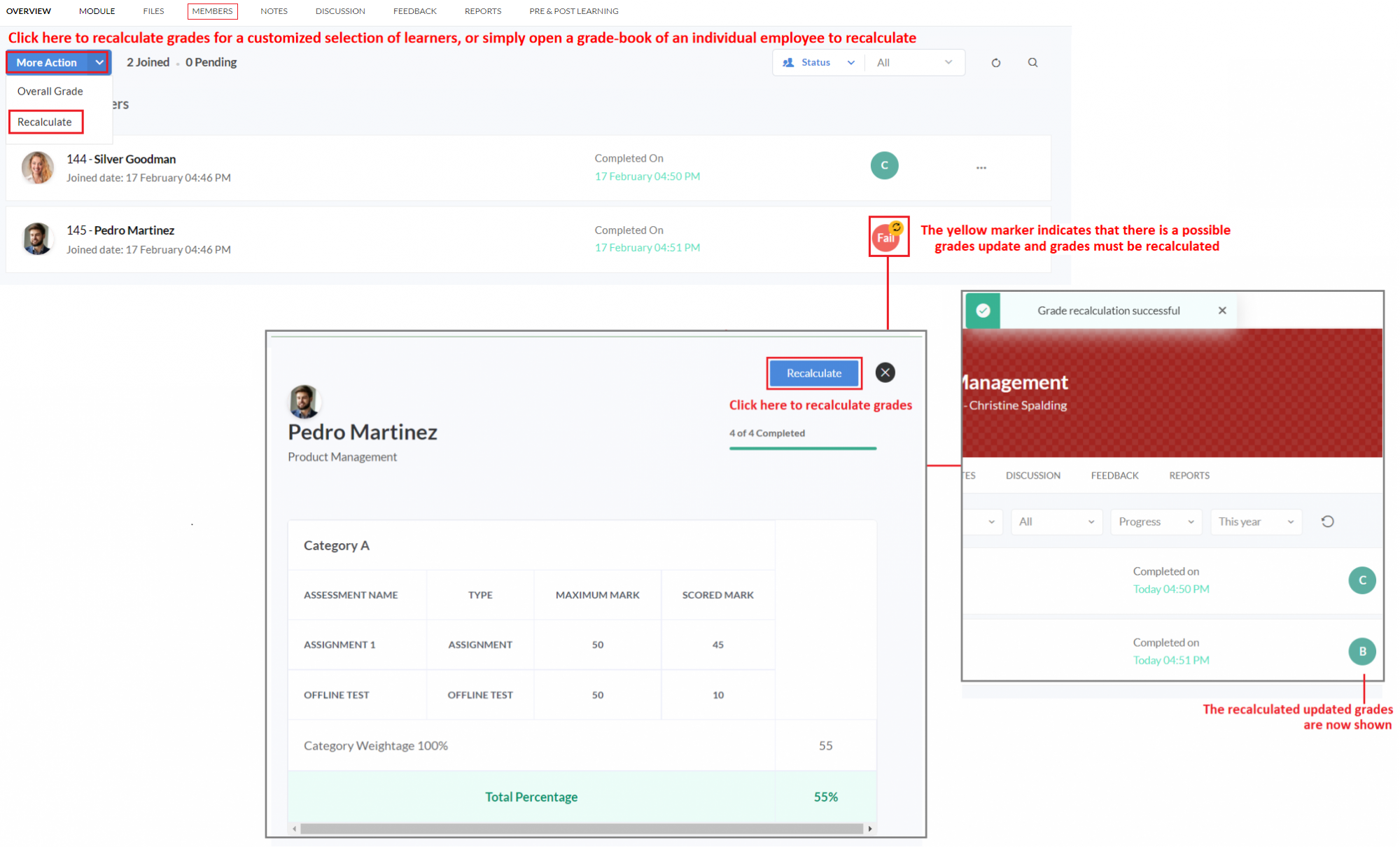Image resolution: width=1400 pixels, height=847 pixels.
Task: Open Silver Goodman's profile photo
Action: coord(38,167)
